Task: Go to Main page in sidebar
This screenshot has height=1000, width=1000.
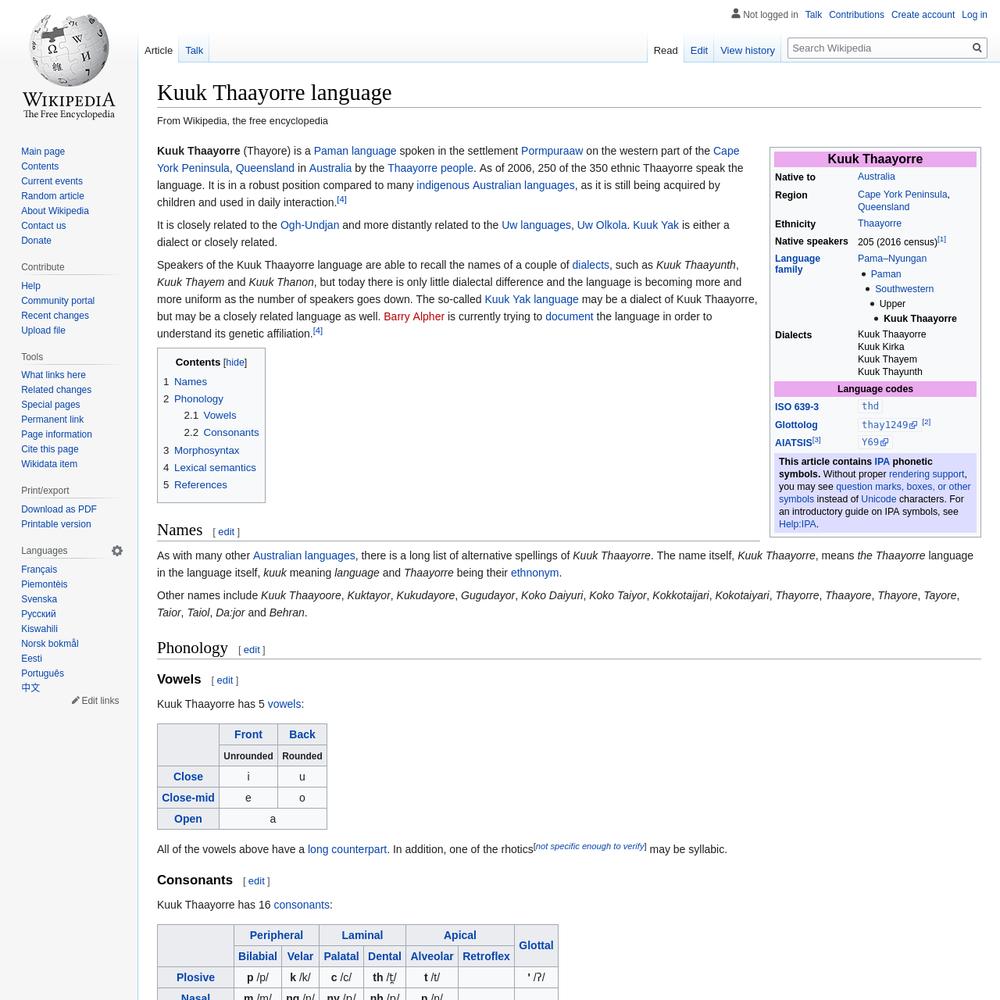Action: point(43,151)
